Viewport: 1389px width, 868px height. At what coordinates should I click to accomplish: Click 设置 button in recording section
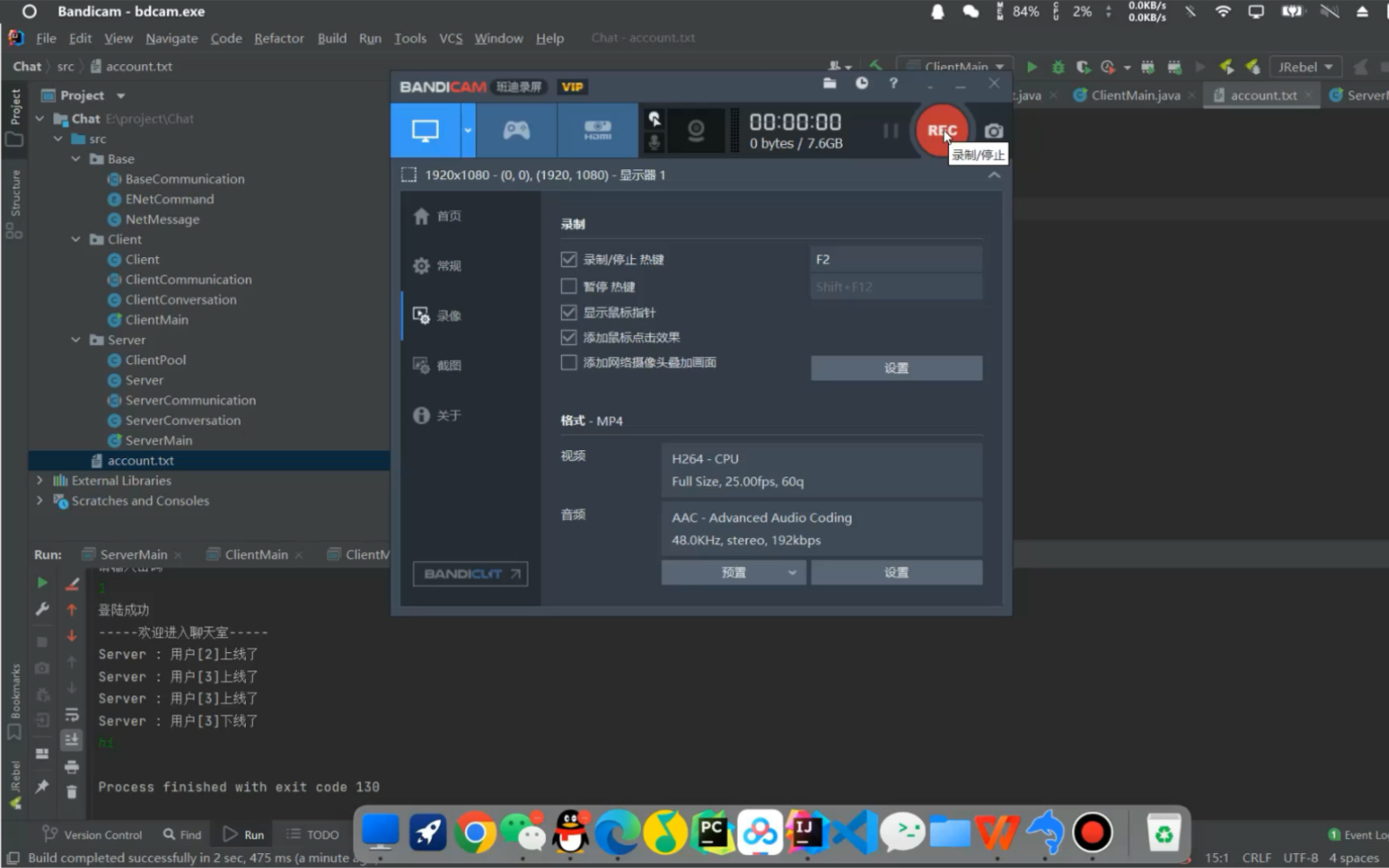[x=896, y=368]
